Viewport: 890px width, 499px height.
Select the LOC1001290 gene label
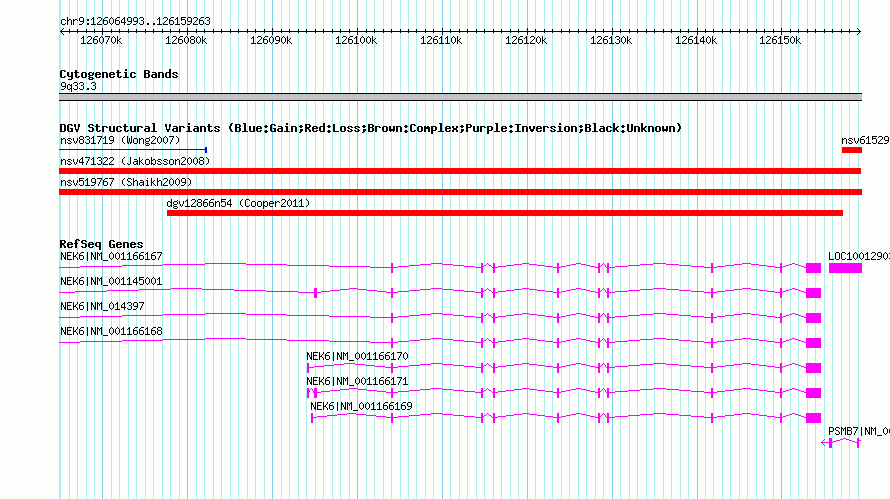859,256
